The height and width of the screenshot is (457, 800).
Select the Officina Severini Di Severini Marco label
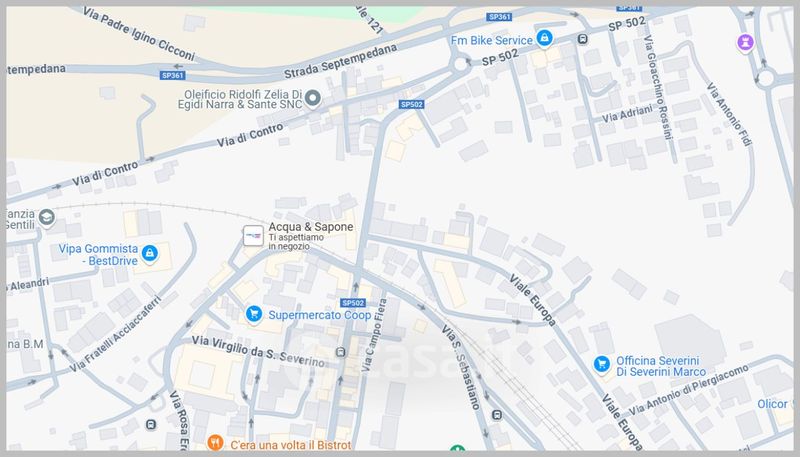coord(661,366)
